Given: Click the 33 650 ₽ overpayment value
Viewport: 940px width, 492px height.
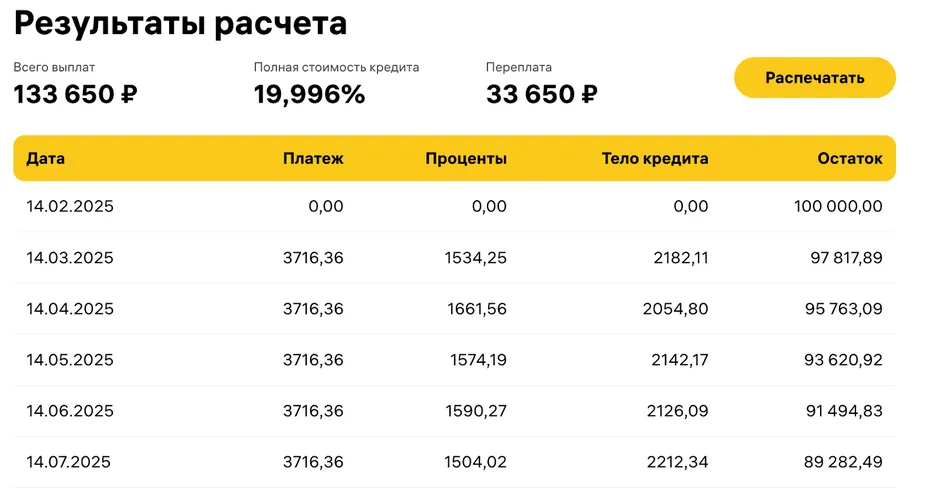Looking at the screenshot, I should coord(542,95).
